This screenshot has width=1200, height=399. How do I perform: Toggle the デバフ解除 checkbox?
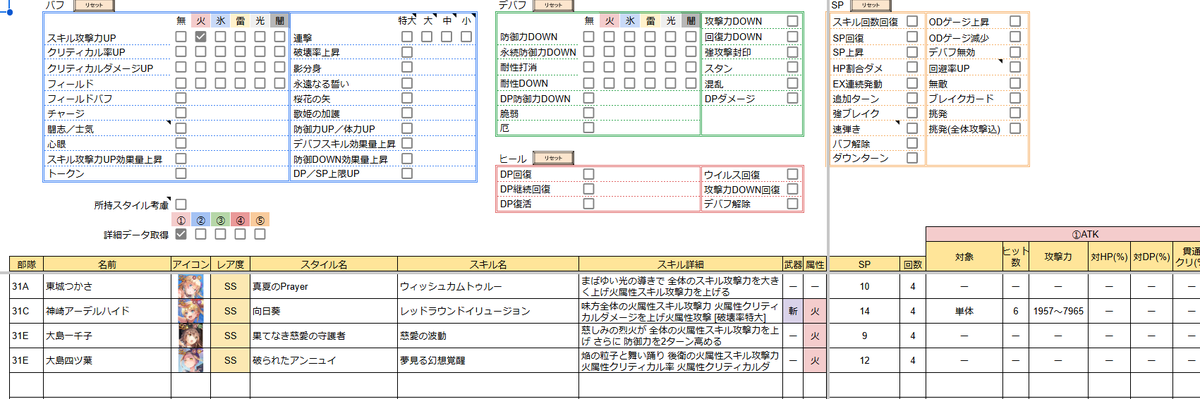pyautogui.click(x=792, y=204)
